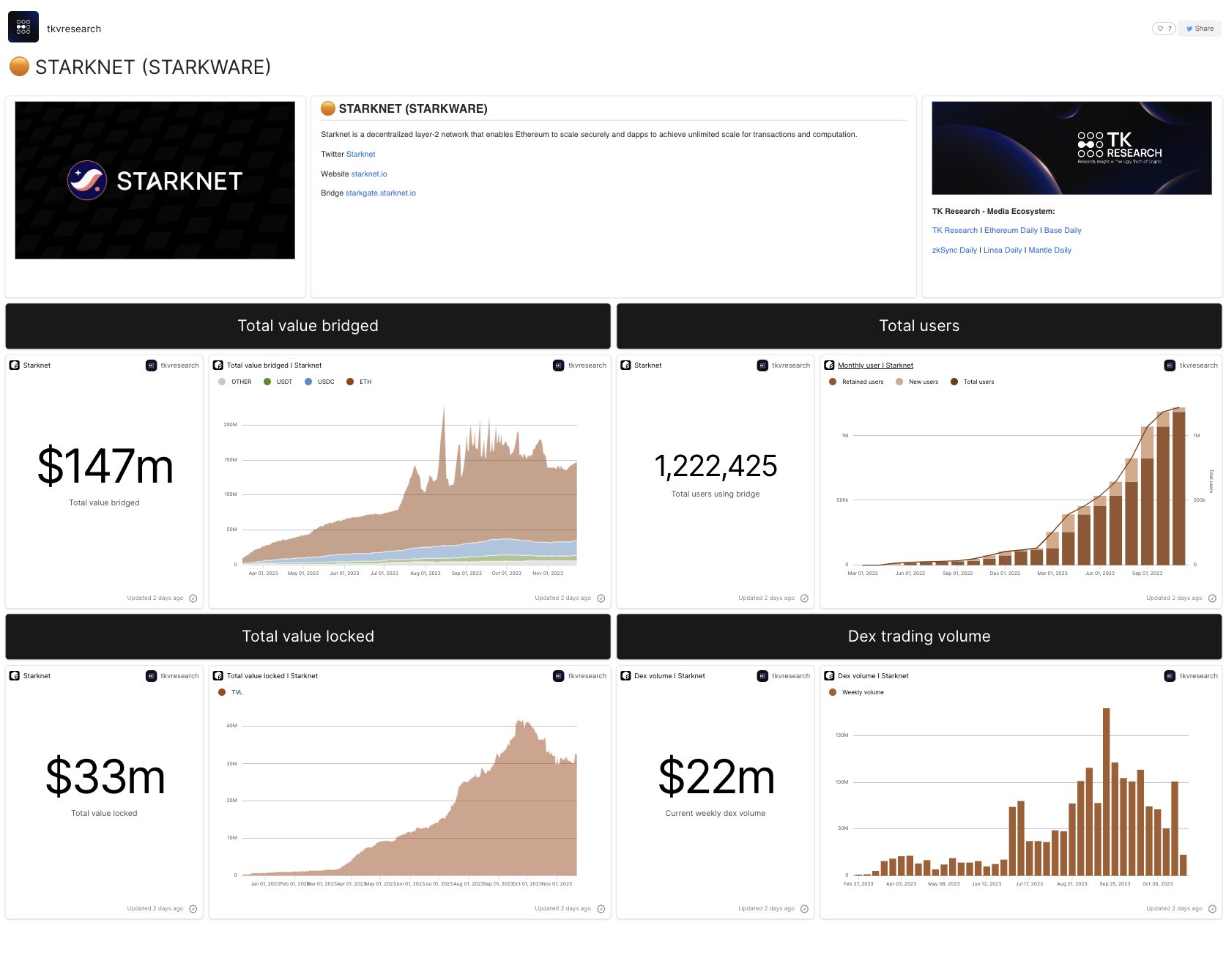The image size is (1226, 980).
Task: Toggle the USDT series in bridged chart legend
Action: (278, 382)
